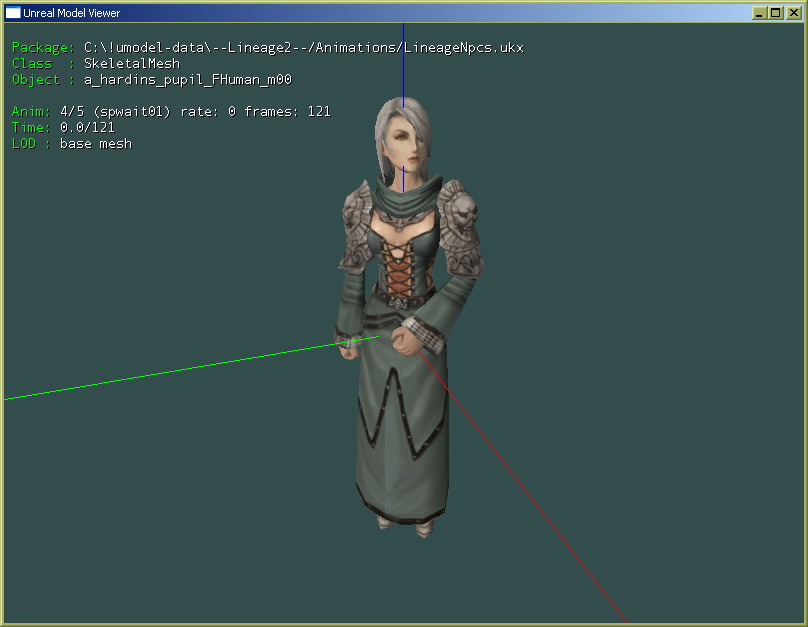The height and width of the screenshot is (627, 808).
Task: Click the 'Class' green label
Action: (x=32, y=63)
